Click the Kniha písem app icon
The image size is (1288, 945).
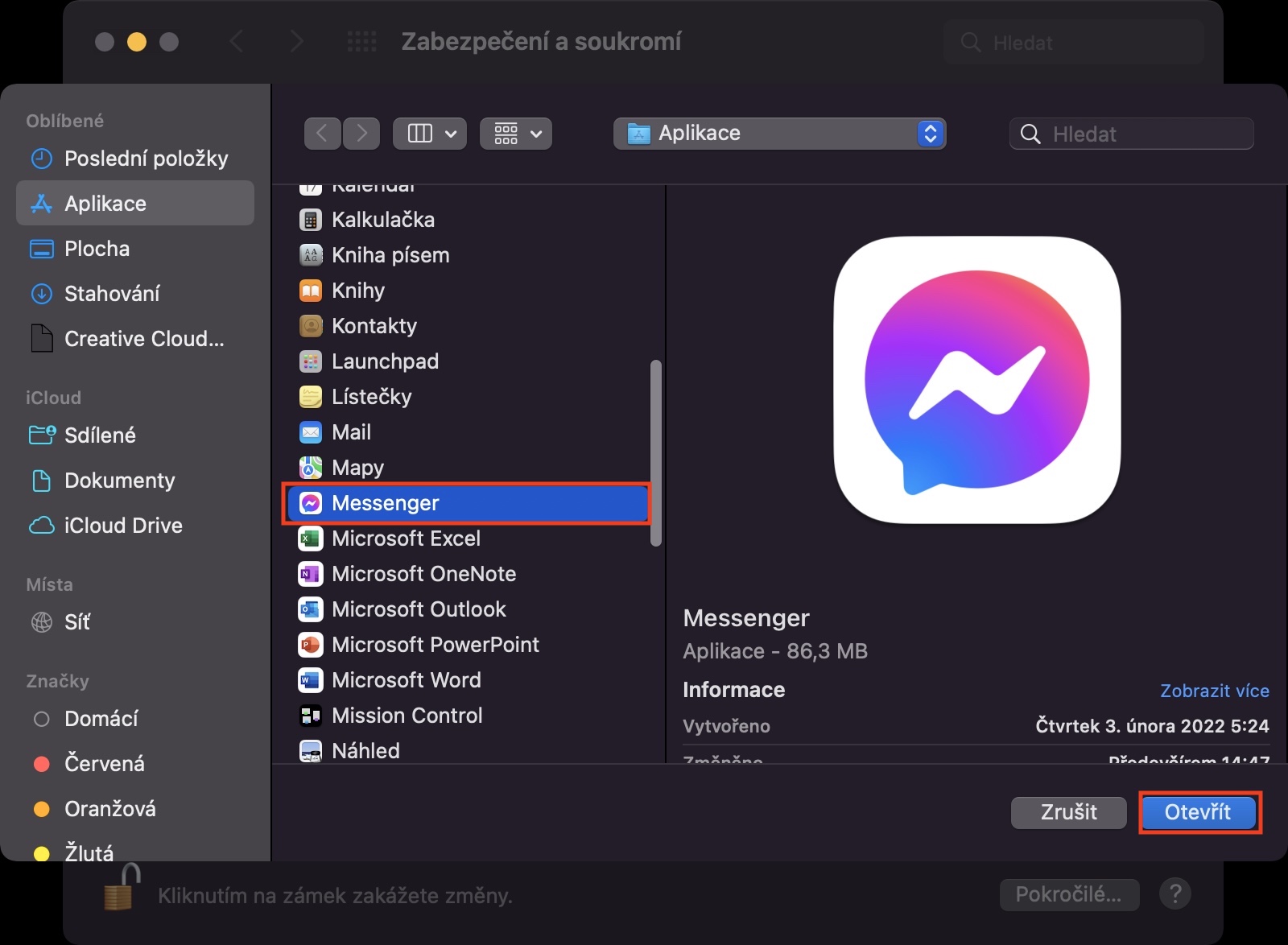[311, 255]
